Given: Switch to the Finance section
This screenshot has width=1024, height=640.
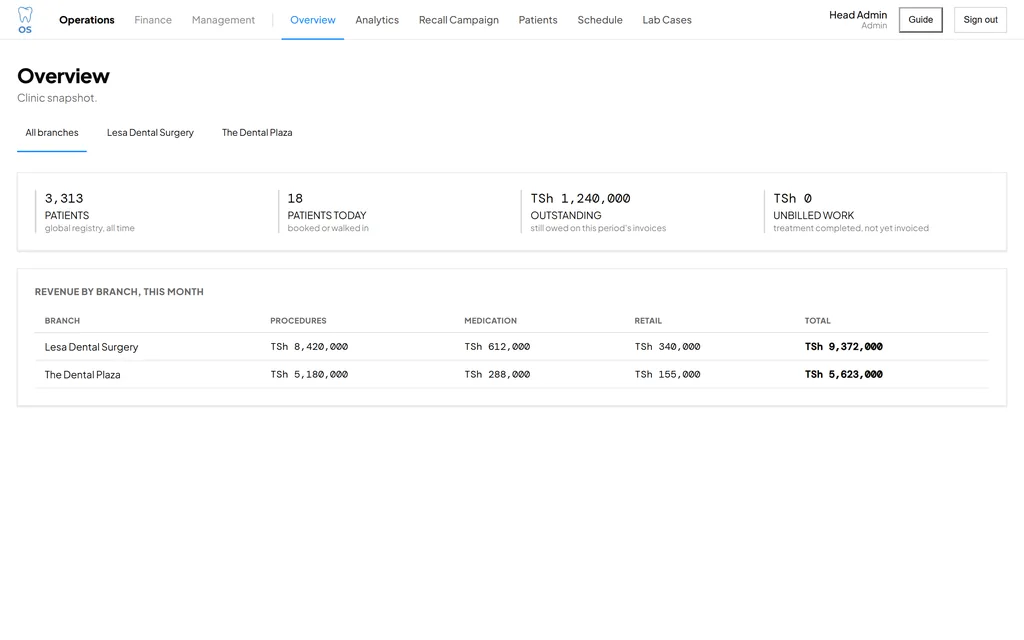Looking at the screenshot, I should pos(153,20).
